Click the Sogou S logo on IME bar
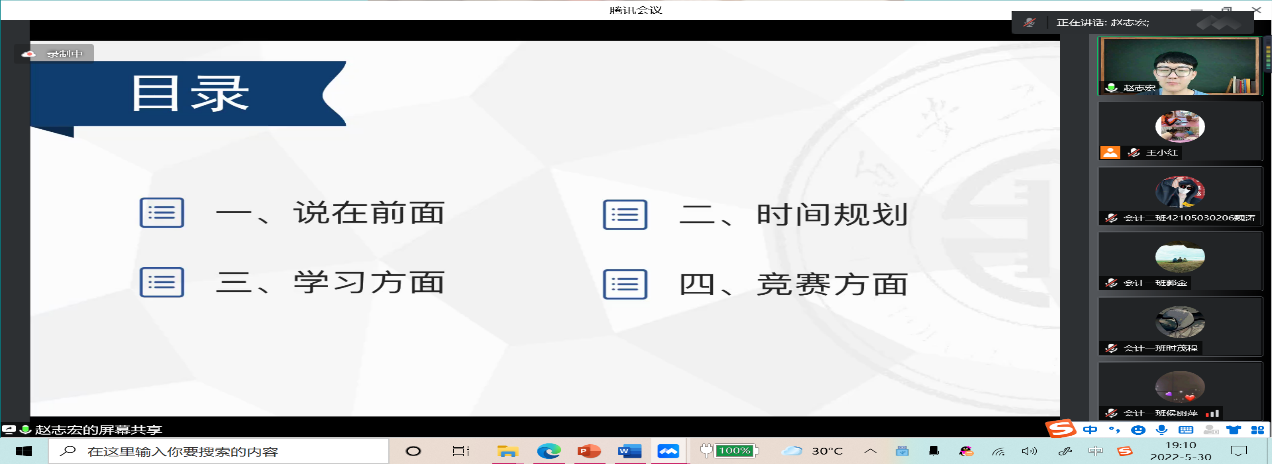 click(1060, 428)
